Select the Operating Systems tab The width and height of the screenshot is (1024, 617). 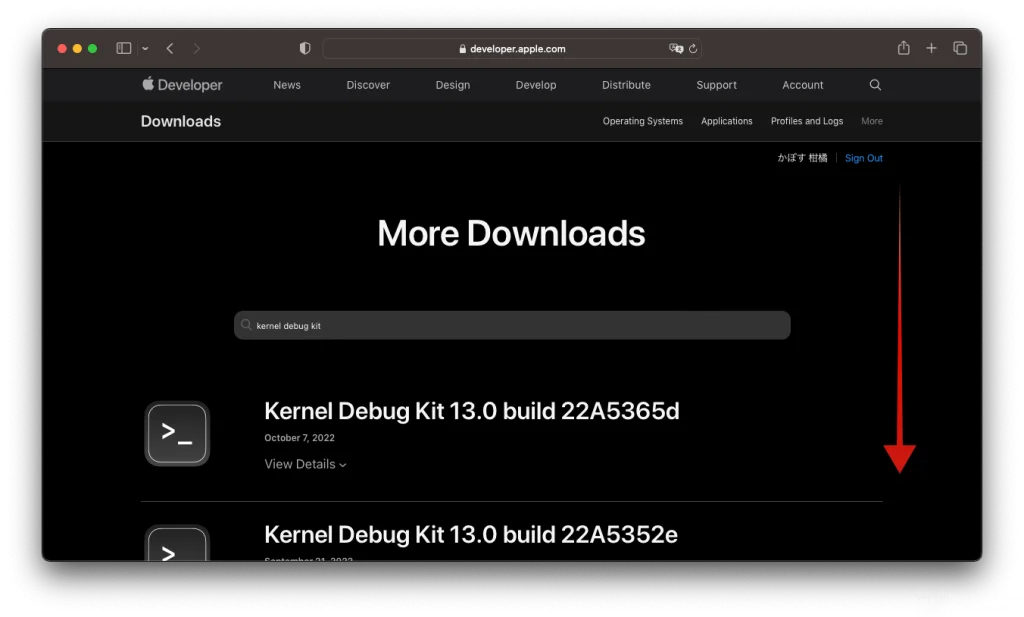642,121
